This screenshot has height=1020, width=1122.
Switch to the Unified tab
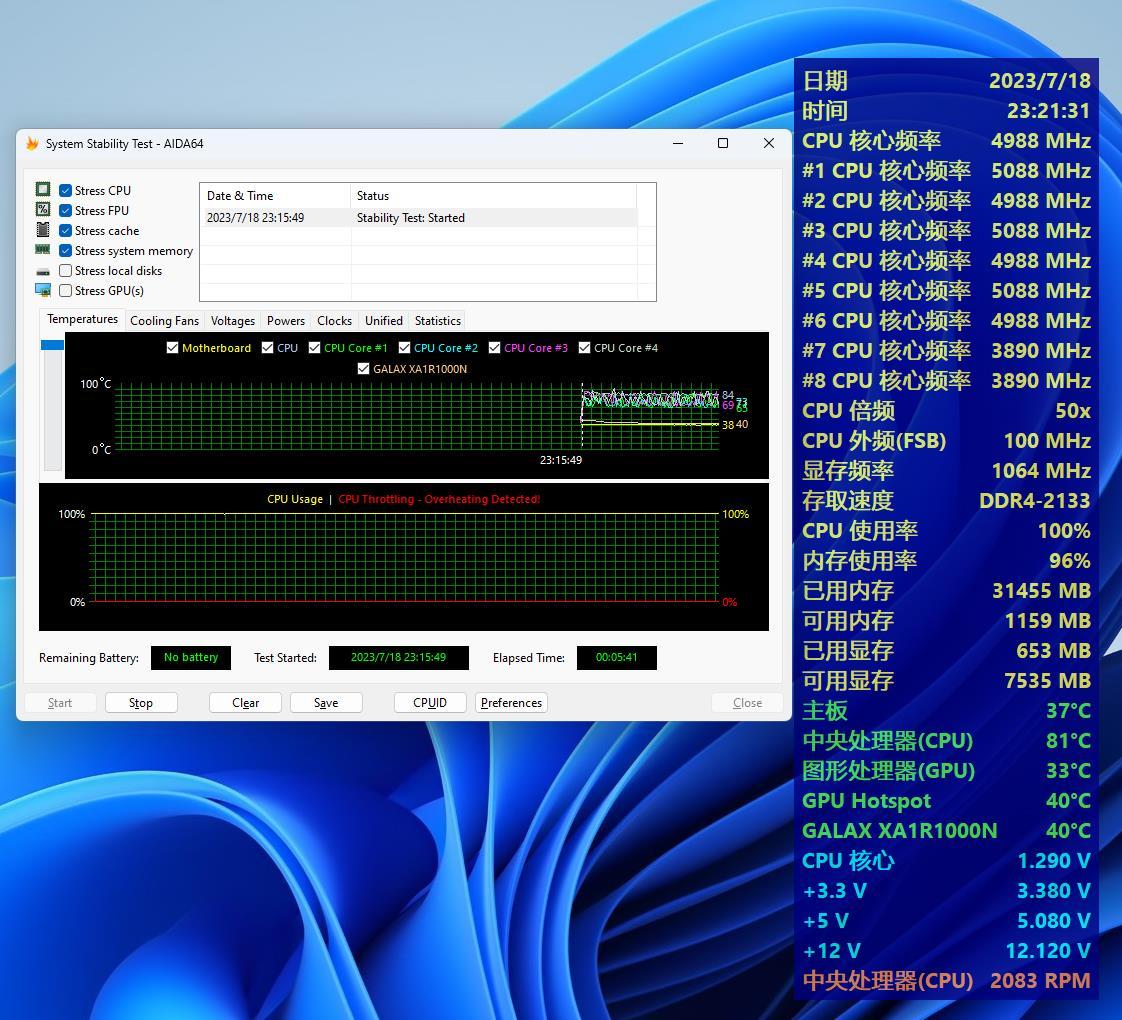click(384, 321)
